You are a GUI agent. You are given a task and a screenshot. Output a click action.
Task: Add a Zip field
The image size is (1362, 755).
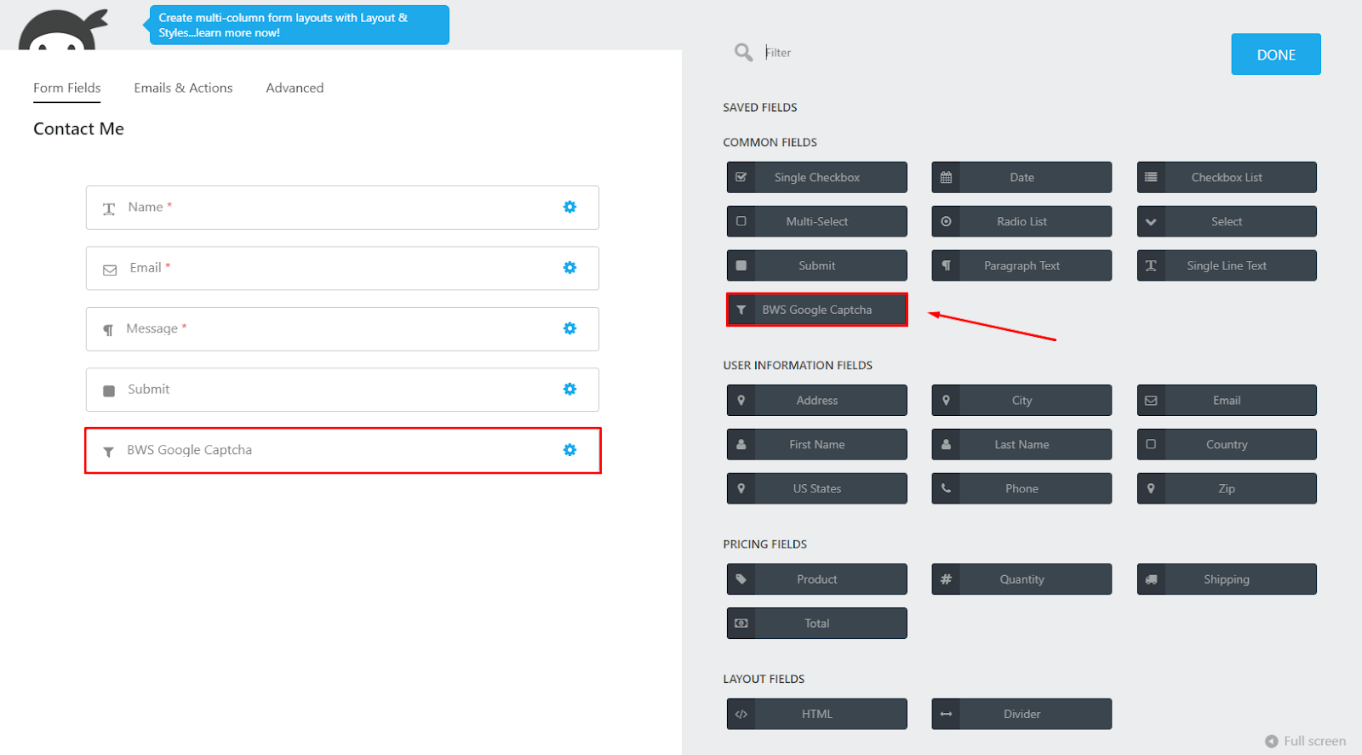pyautogui.click(x=1226, y=488)
